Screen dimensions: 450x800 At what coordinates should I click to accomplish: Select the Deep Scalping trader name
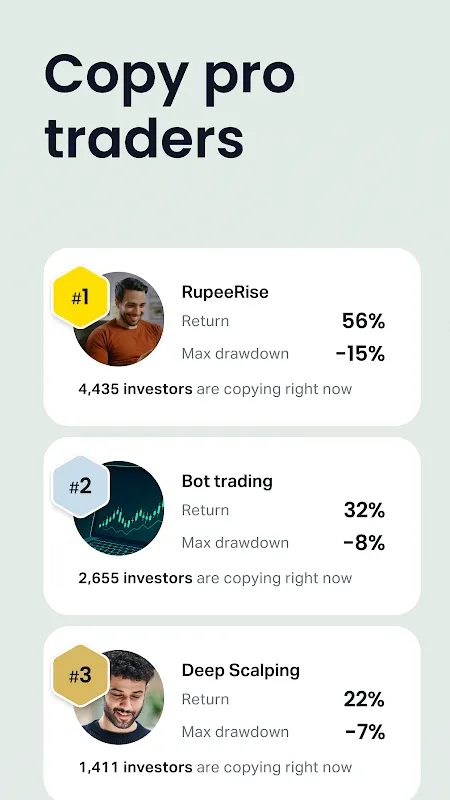point(241,670)
